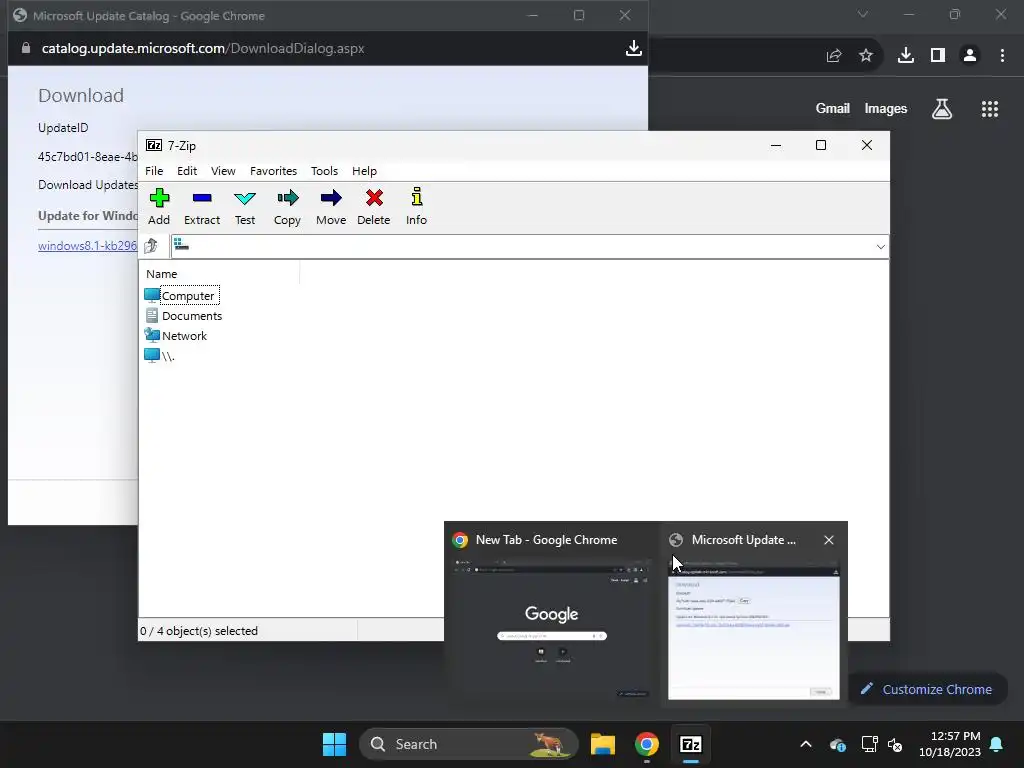Click the 0 / 4 object(s) selected text
Viewport: 1024px width, 768px height.
point(199,631)
